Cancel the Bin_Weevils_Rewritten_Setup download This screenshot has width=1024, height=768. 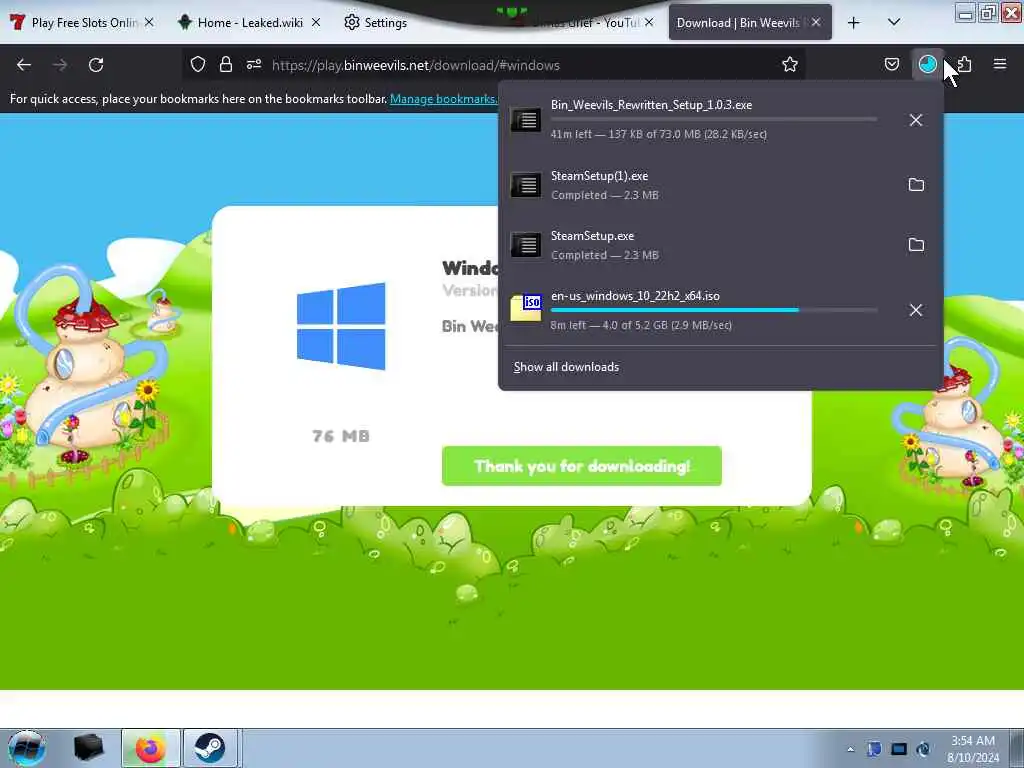click(x=916, y=120)
